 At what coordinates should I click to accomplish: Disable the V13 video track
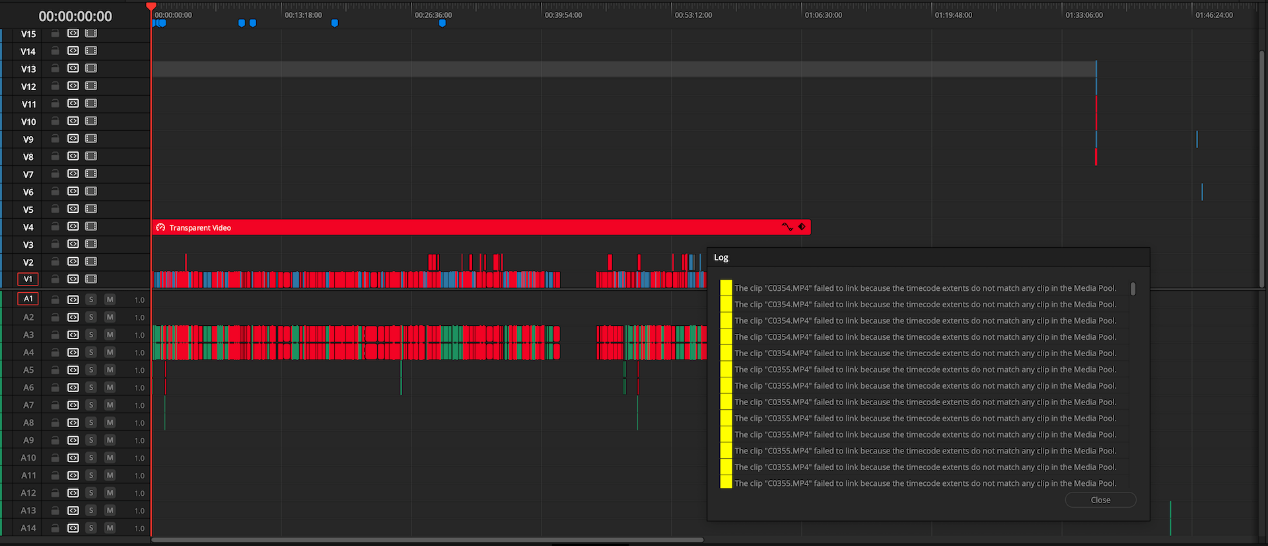coord(91,68)
